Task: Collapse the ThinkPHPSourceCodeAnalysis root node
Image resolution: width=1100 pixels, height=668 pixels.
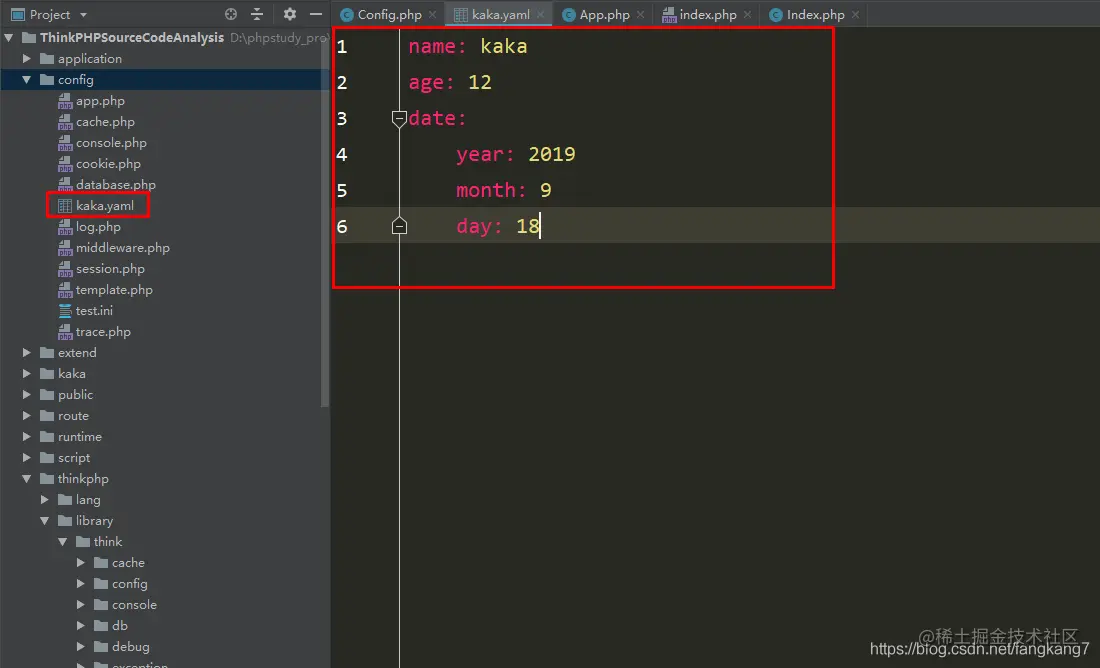Action: [x=8, y=37]
